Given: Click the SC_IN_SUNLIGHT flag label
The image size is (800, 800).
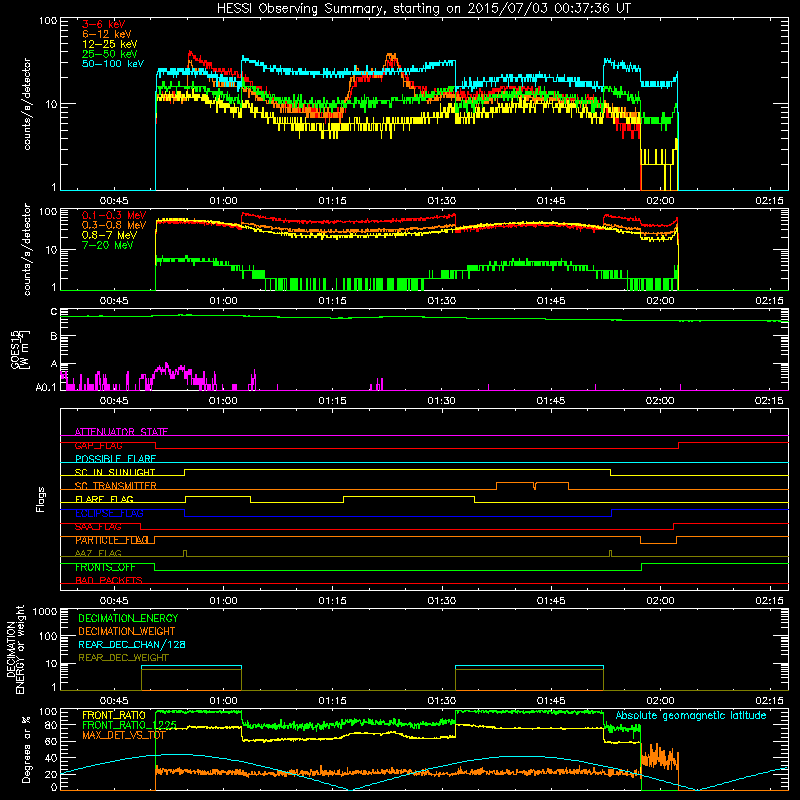Looking at the screenshot, I should [115, 472].
